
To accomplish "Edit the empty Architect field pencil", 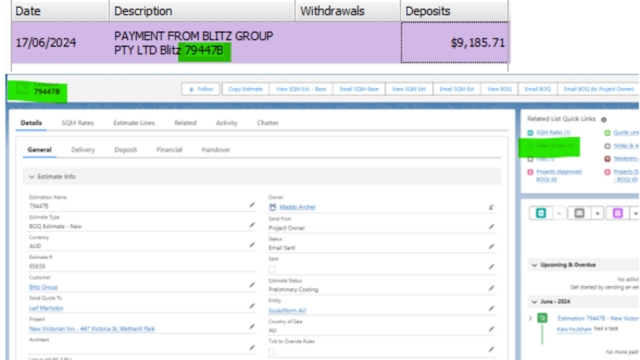I will 252,348.
